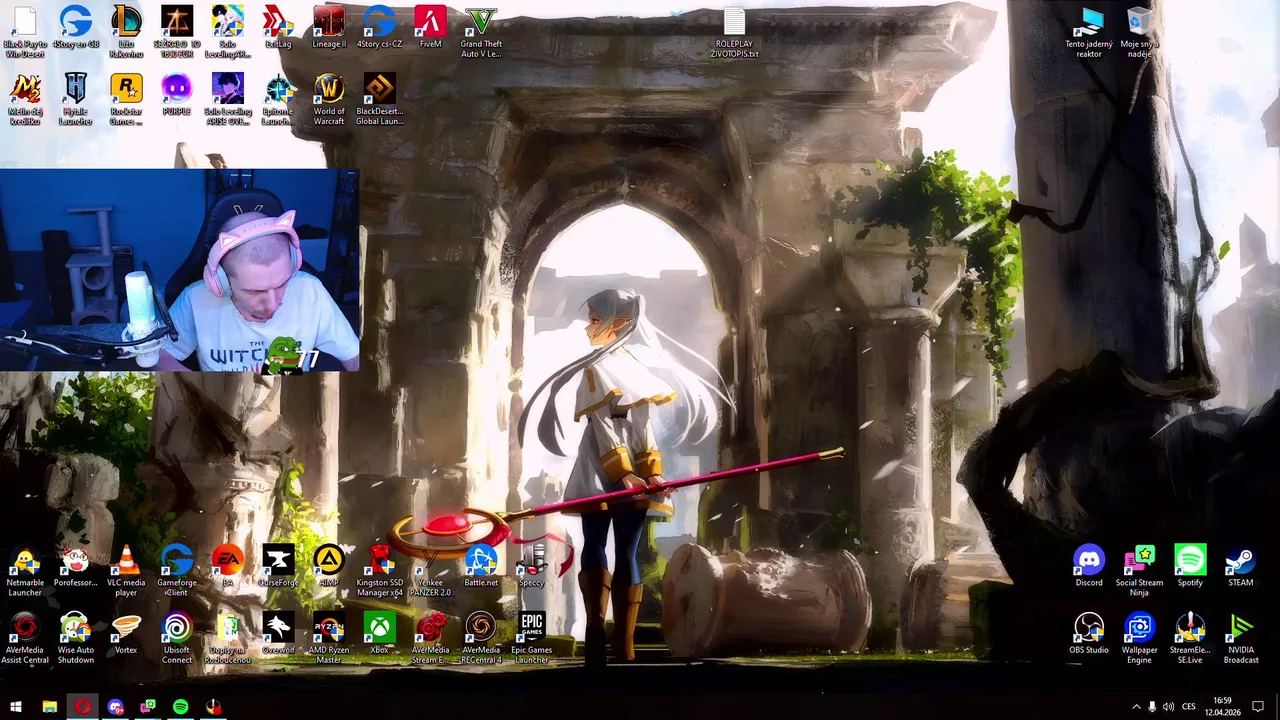This screenshot has width=1280, height=720.
Task: Open the Xbox desktop shortcut
Action: pyautogui.click(x=380, y=634)
